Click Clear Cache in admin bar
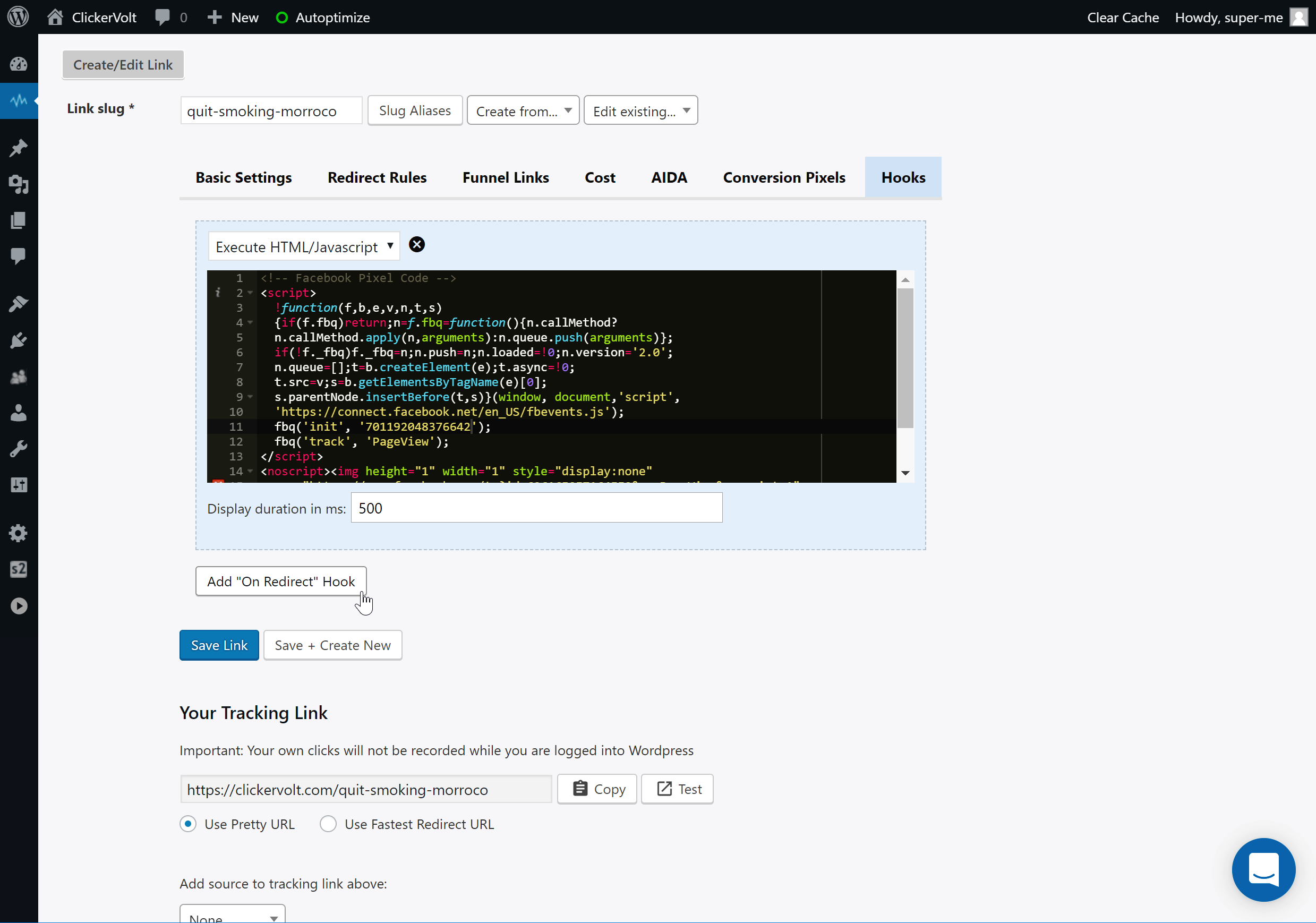 pos(1123,17)
